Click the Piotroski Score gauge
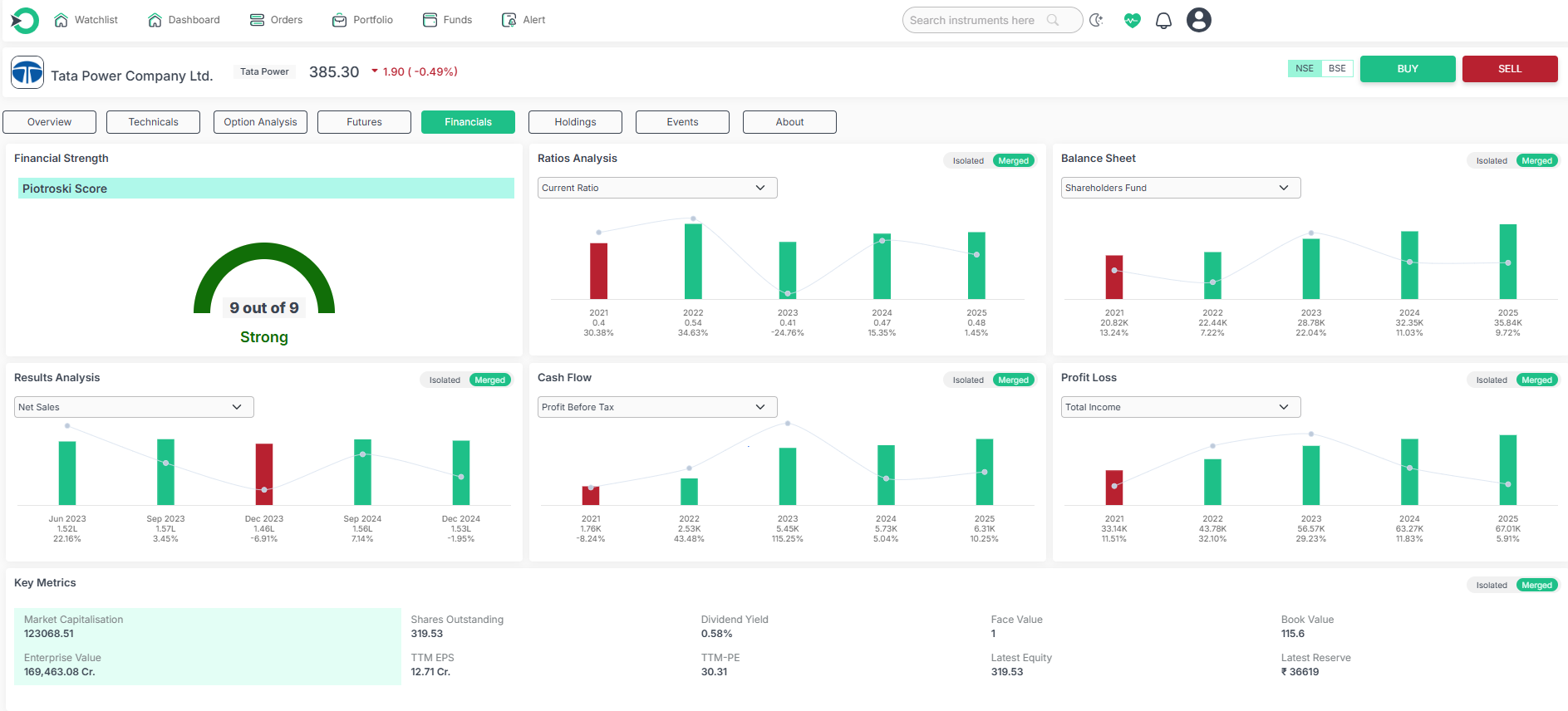1568x711 pixels. [x=264, y=279]
